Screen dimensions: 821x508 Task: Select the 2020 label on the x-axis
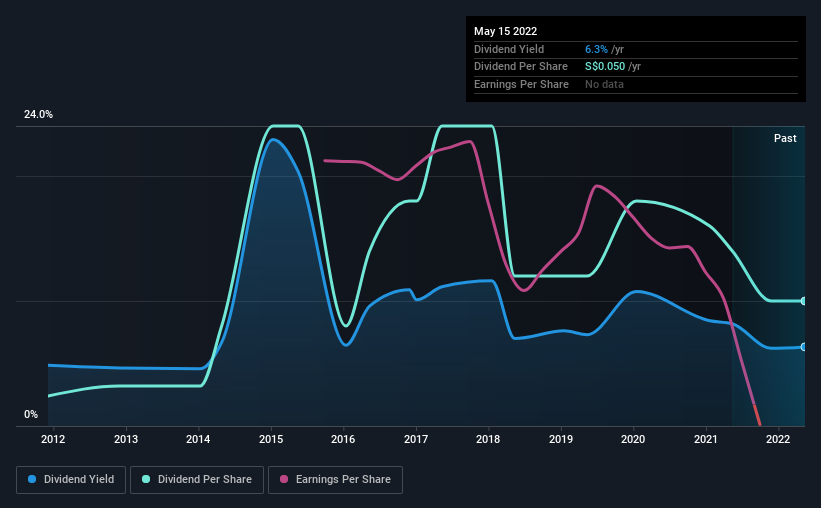pos(633,439)
